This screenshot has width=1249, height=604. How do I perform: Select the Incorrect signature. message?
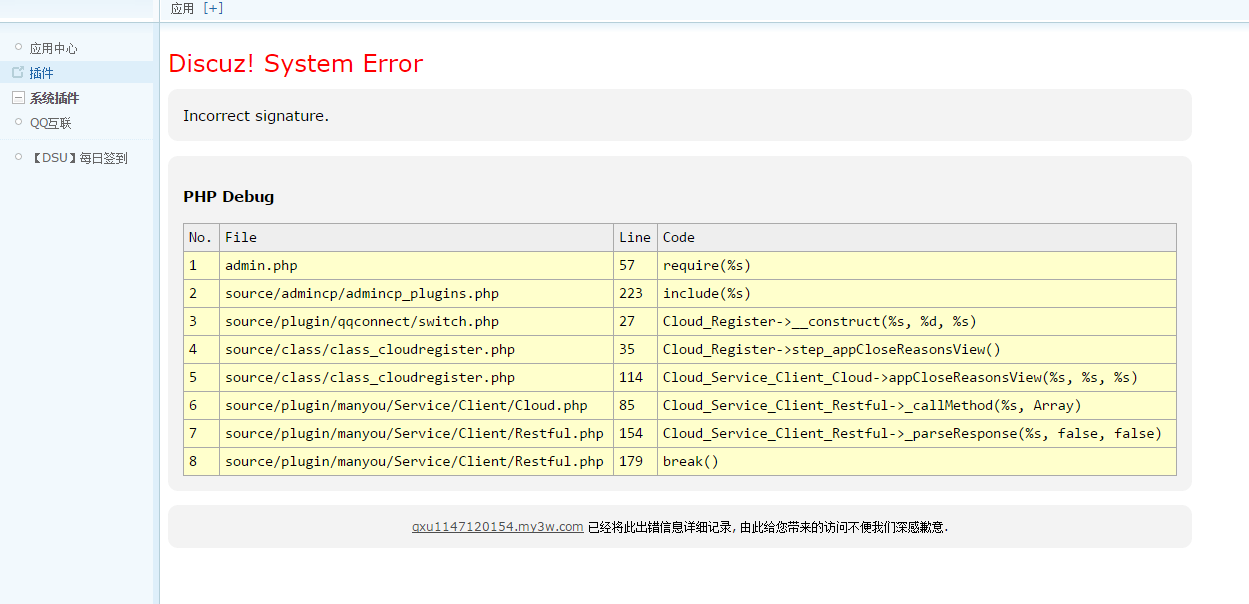click(256, 116)
